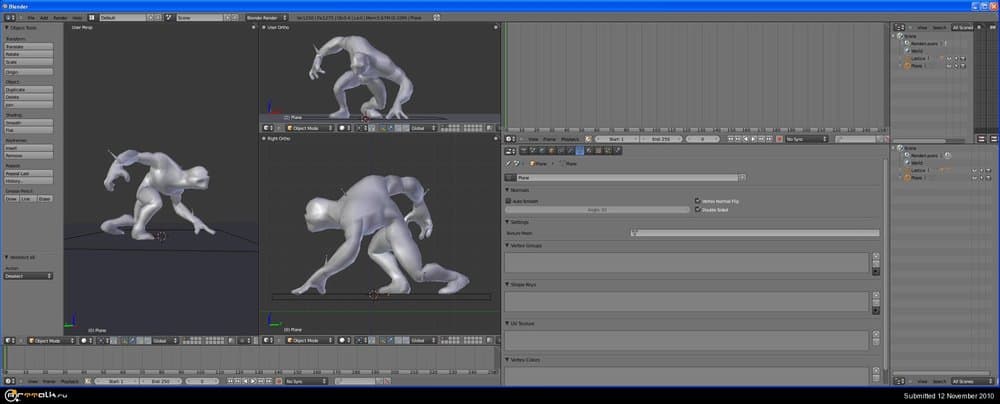Open the Deselect action dropdown
Image resolution: width=1000 pixels, height=404 pixels.
tap(28, 276)
